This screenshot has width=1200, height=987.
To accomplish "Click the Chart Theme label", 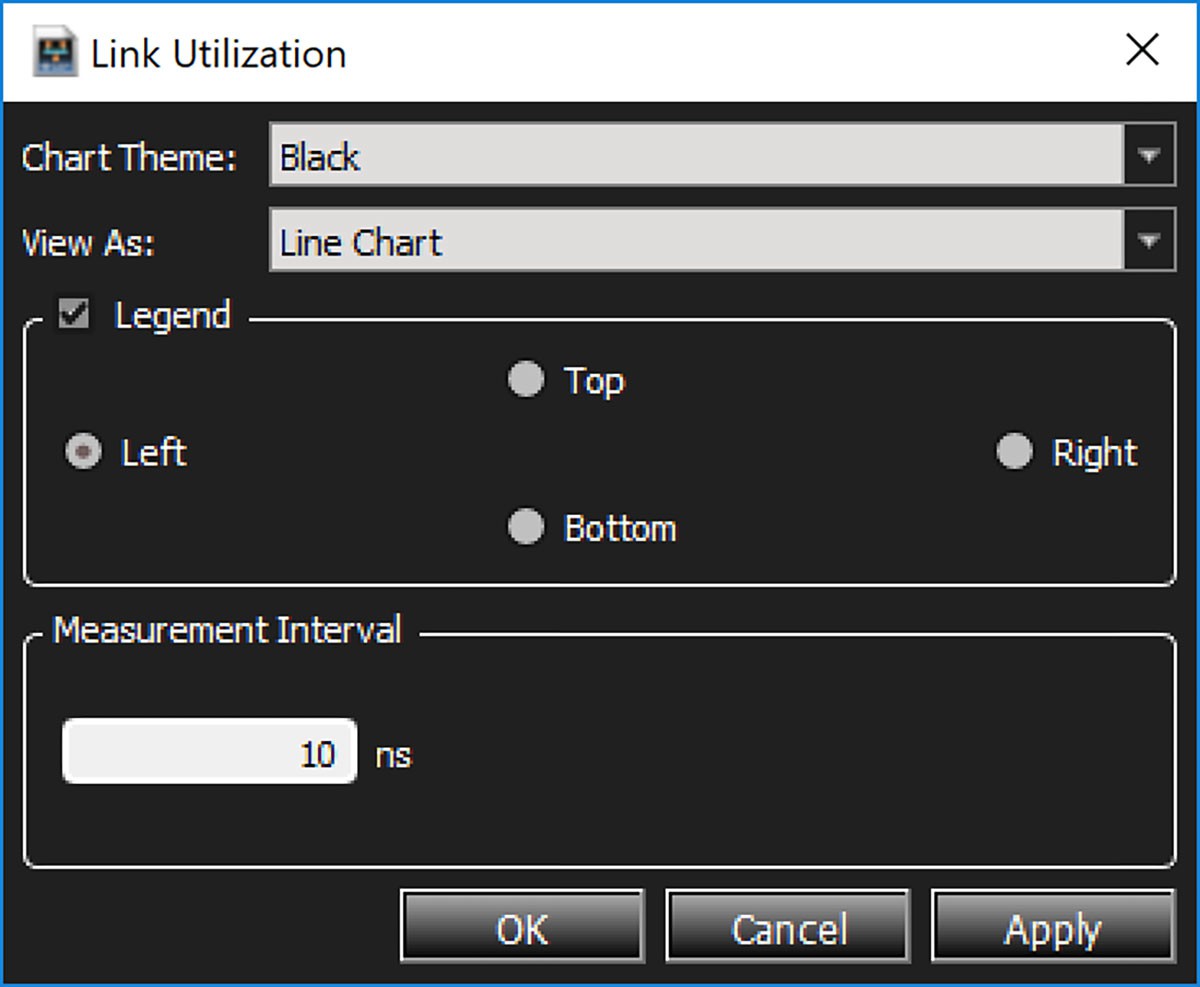I will tap(129, 157).
